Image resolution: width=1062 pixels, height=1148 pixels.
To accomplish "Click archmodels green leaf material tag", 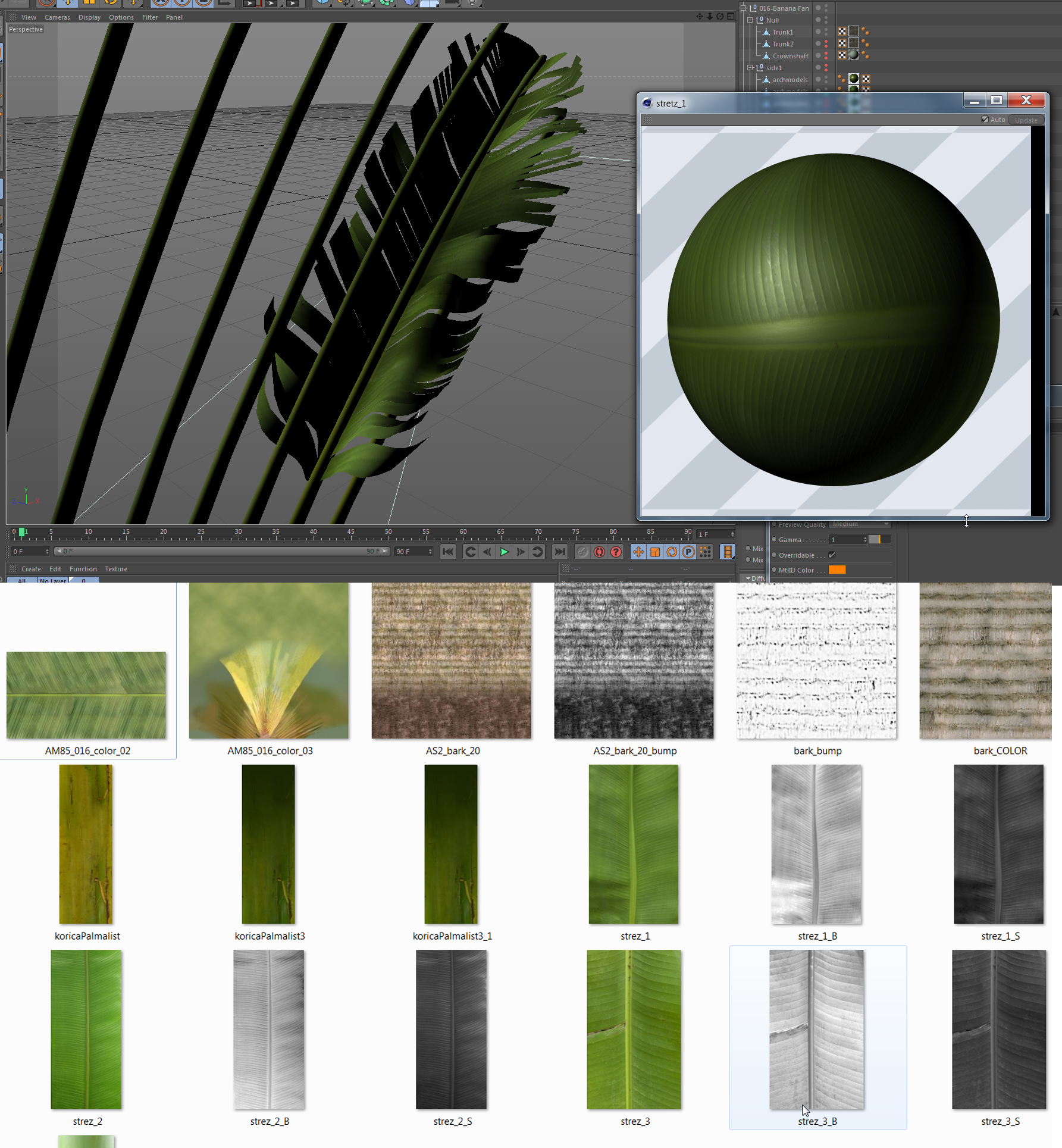I will point(854,79).
